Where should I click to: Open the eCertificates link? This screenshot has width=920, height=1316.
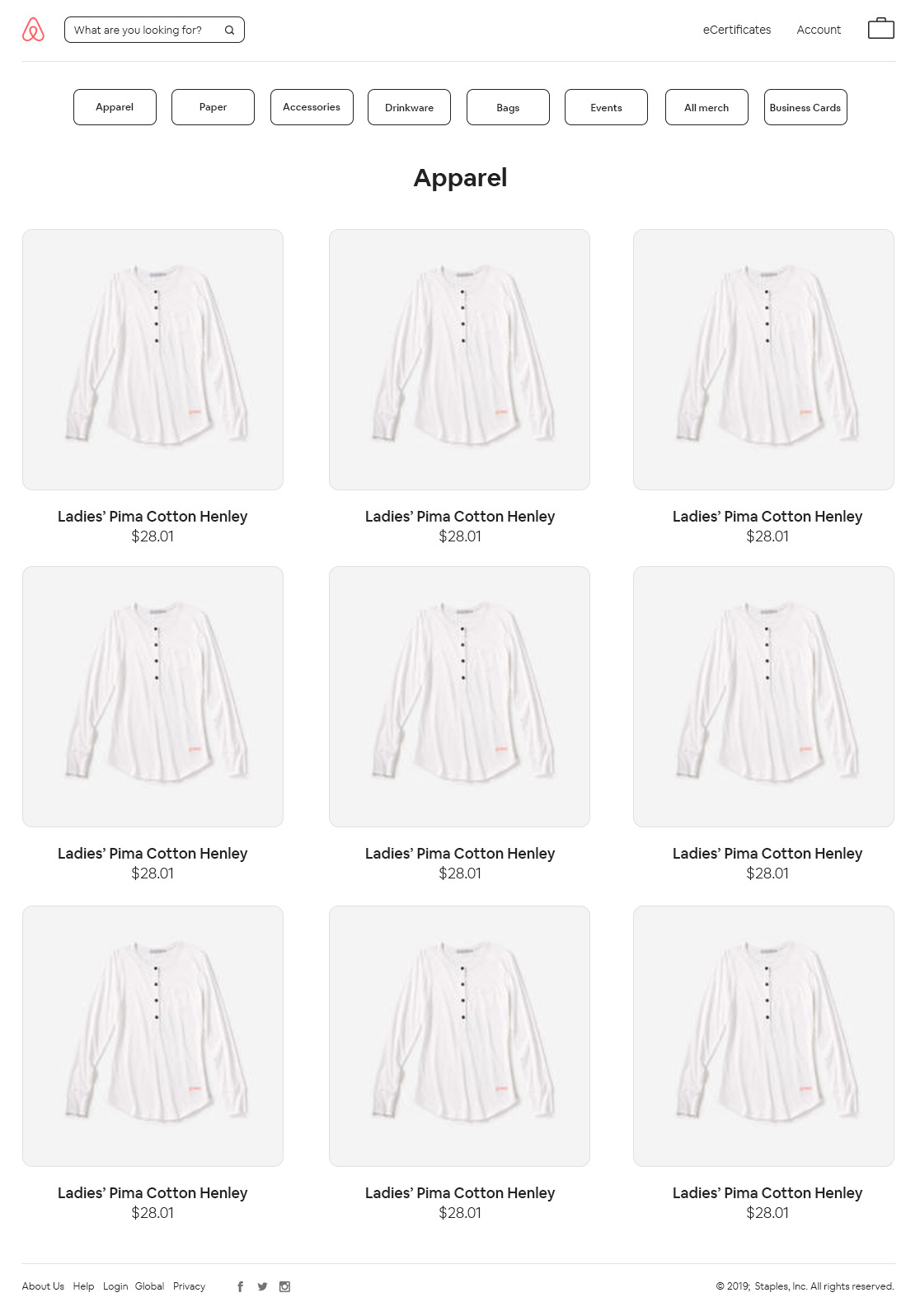[x=737, y=30]
